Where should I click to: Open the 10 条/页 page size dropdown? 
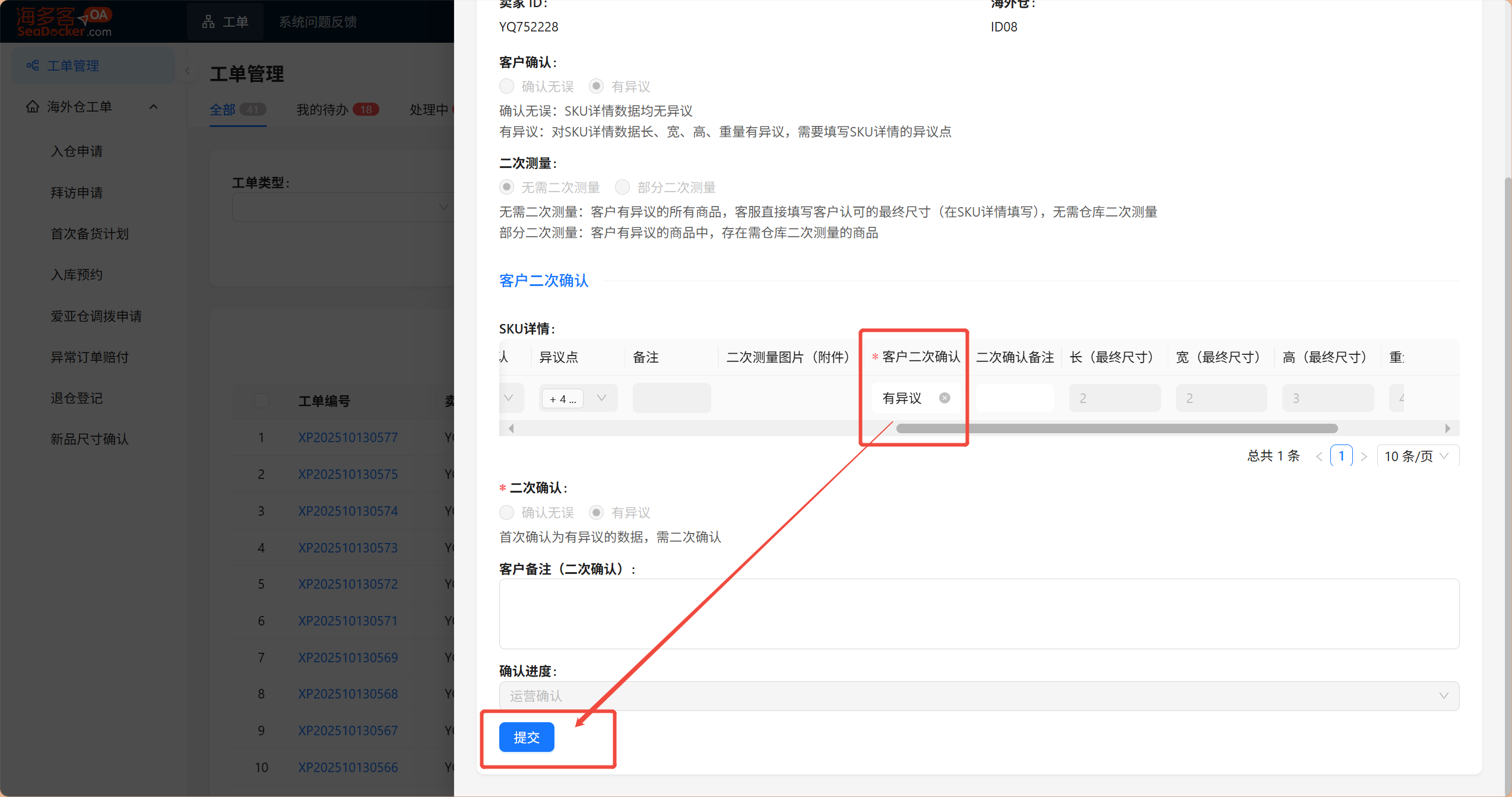pyautogui.click(x=1416, y=456)
